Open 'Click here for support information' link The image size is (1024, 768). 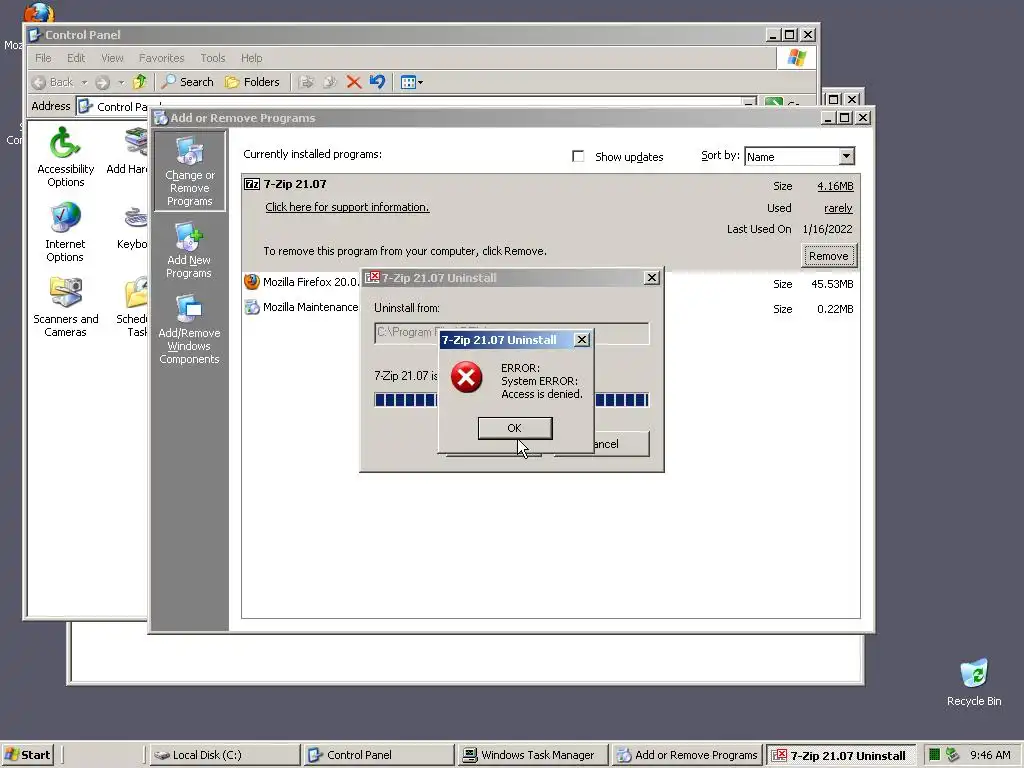pyautogui.click(x=347, y=207)
